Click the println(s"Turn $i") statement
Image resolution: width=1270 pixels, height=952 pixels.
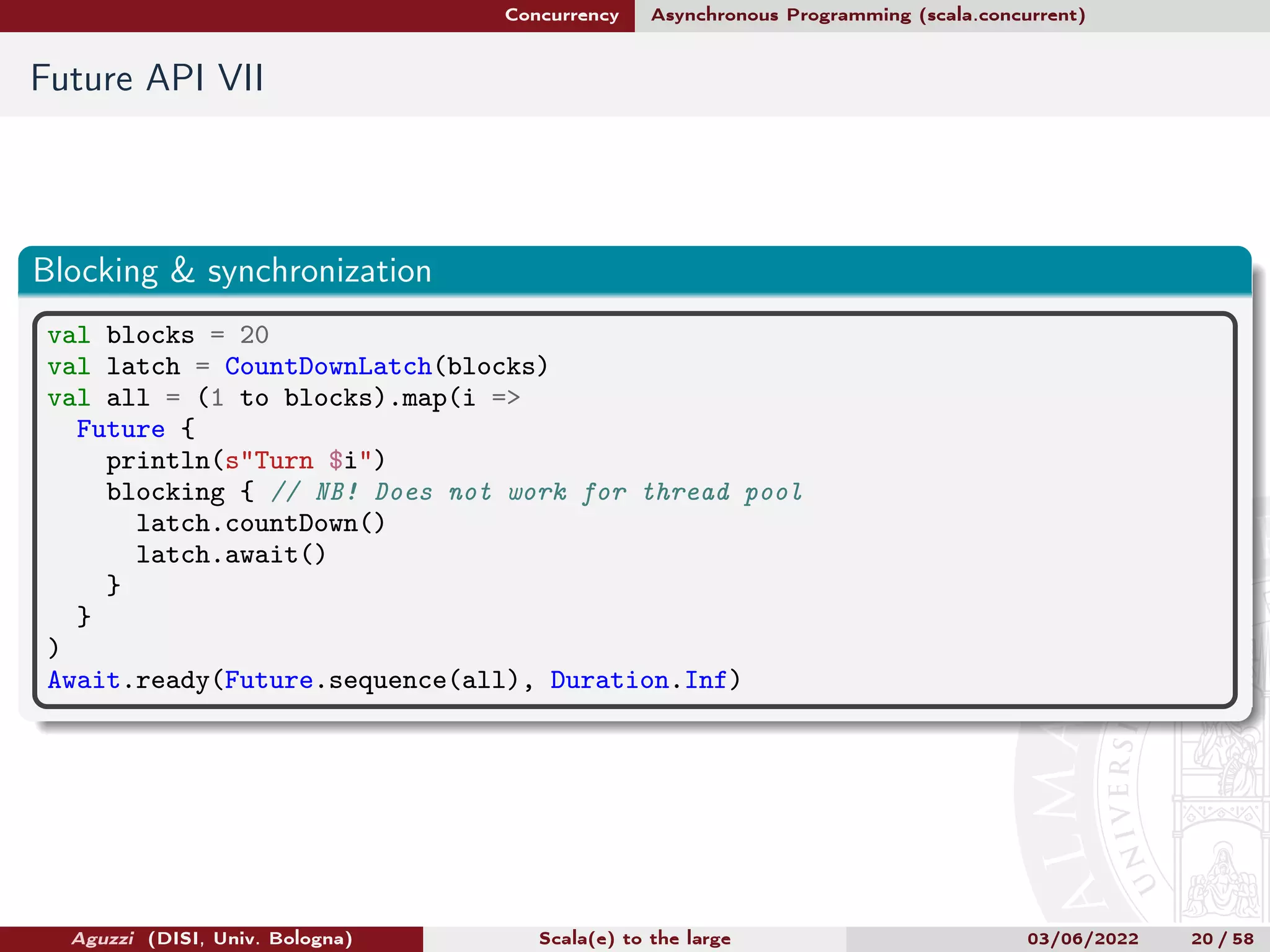coord(246,461)
